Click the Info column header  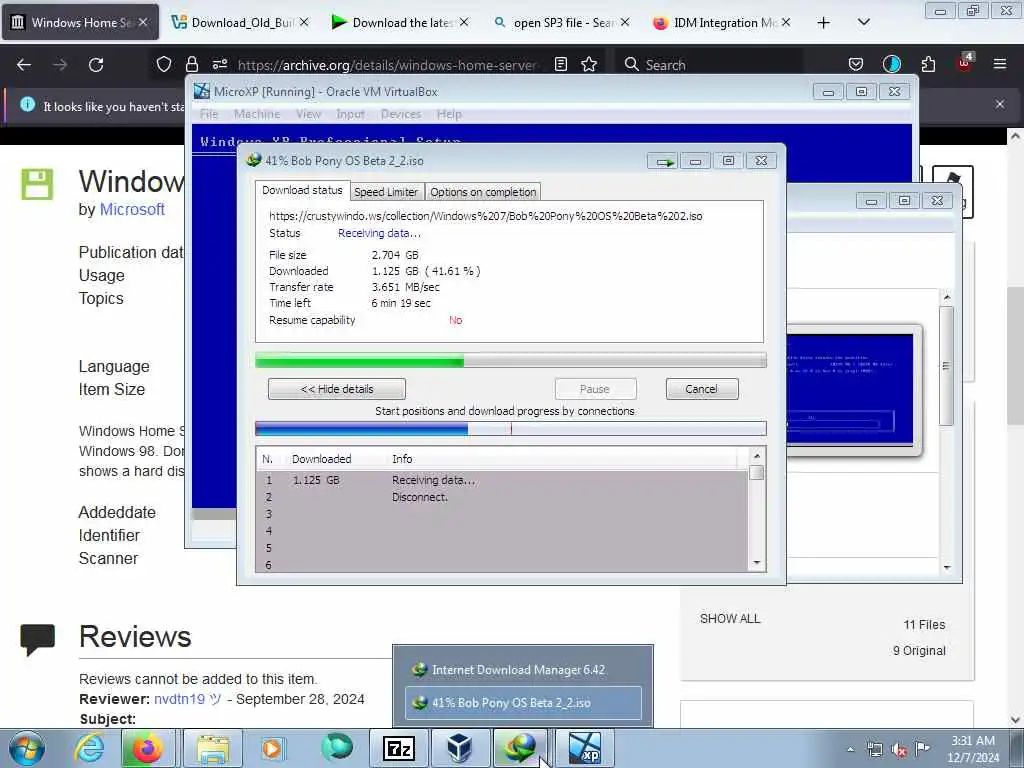point(402,459)
